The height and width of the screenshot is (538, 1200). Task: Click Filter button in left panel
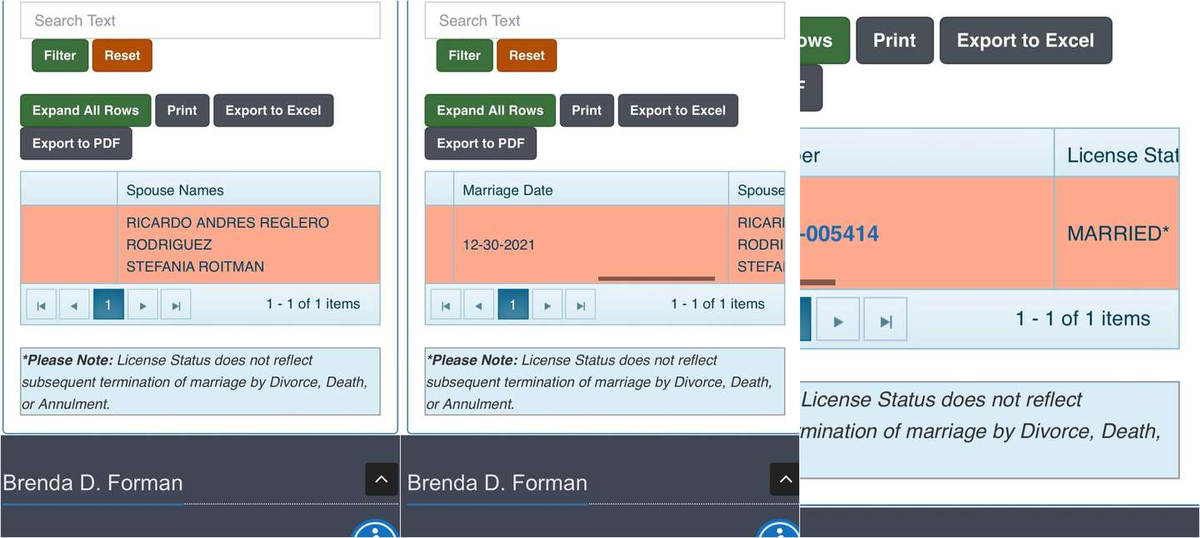point(60,55)
